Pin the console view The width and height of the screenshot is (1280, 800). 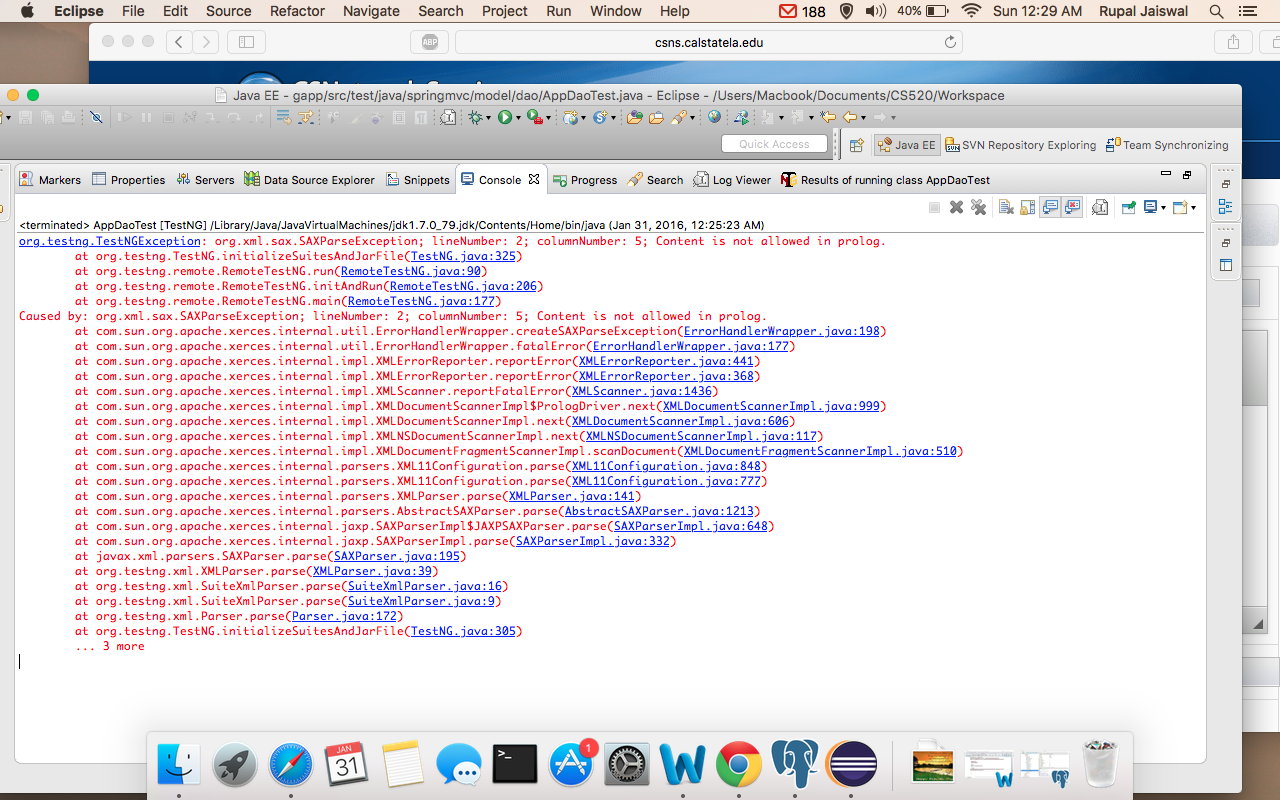point(1128,207)
